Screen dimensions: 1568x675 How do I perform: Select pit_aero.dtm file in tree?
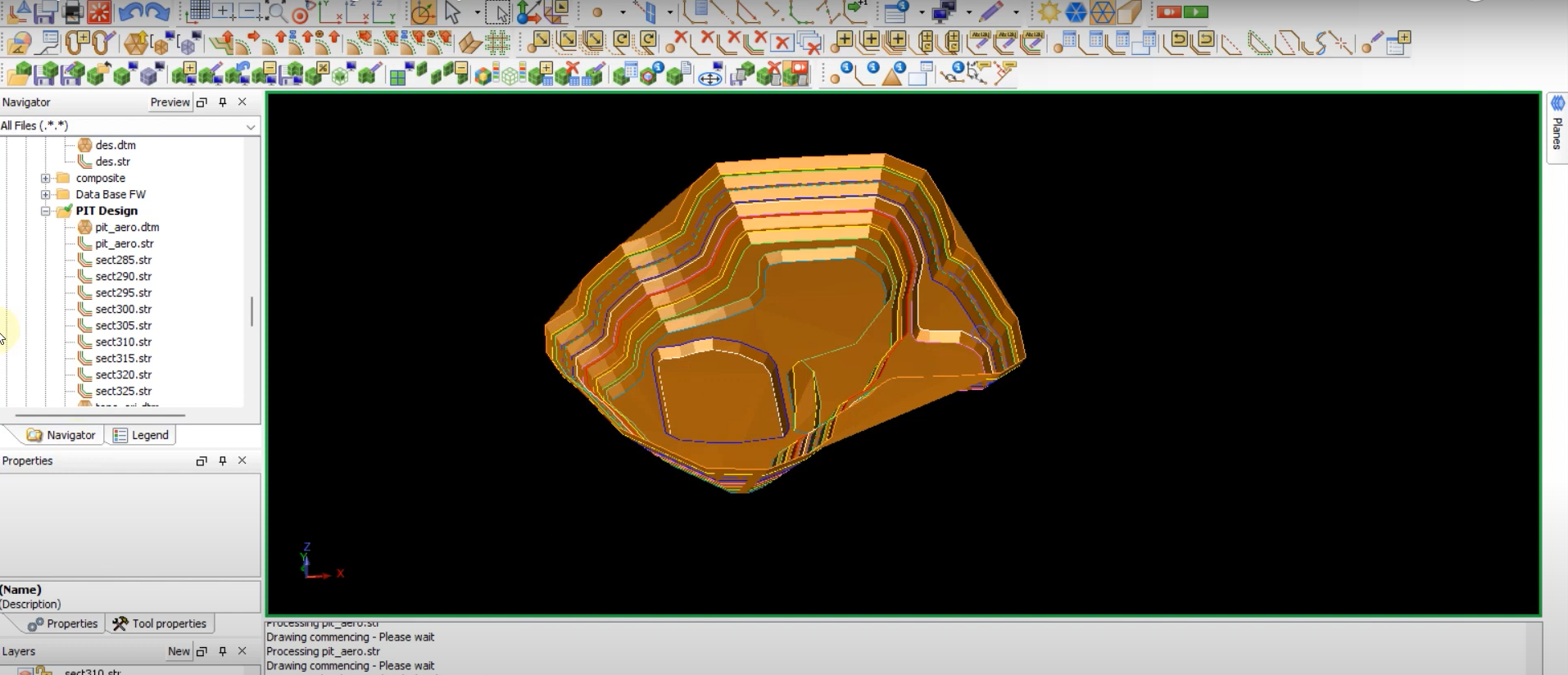127,227
